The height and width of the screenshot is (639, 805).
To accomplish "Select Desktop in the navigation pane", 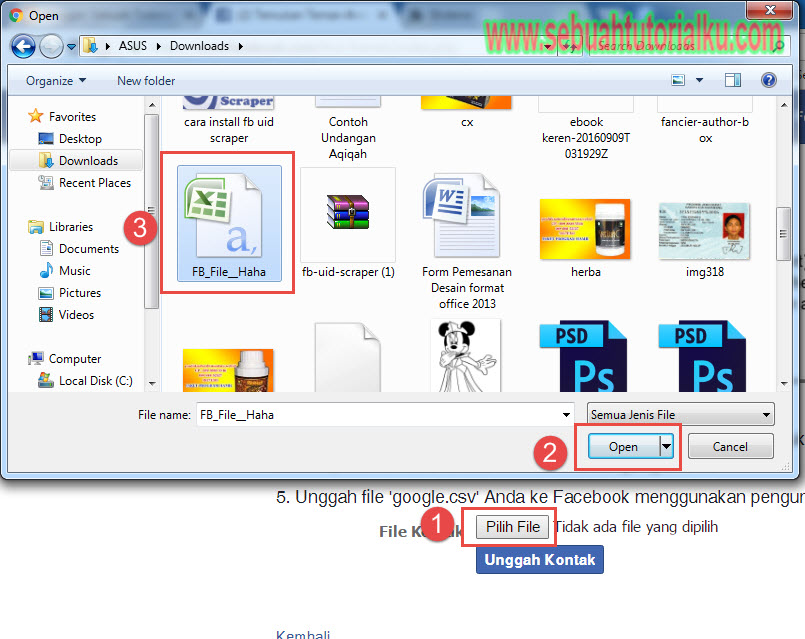I will 70,139.
